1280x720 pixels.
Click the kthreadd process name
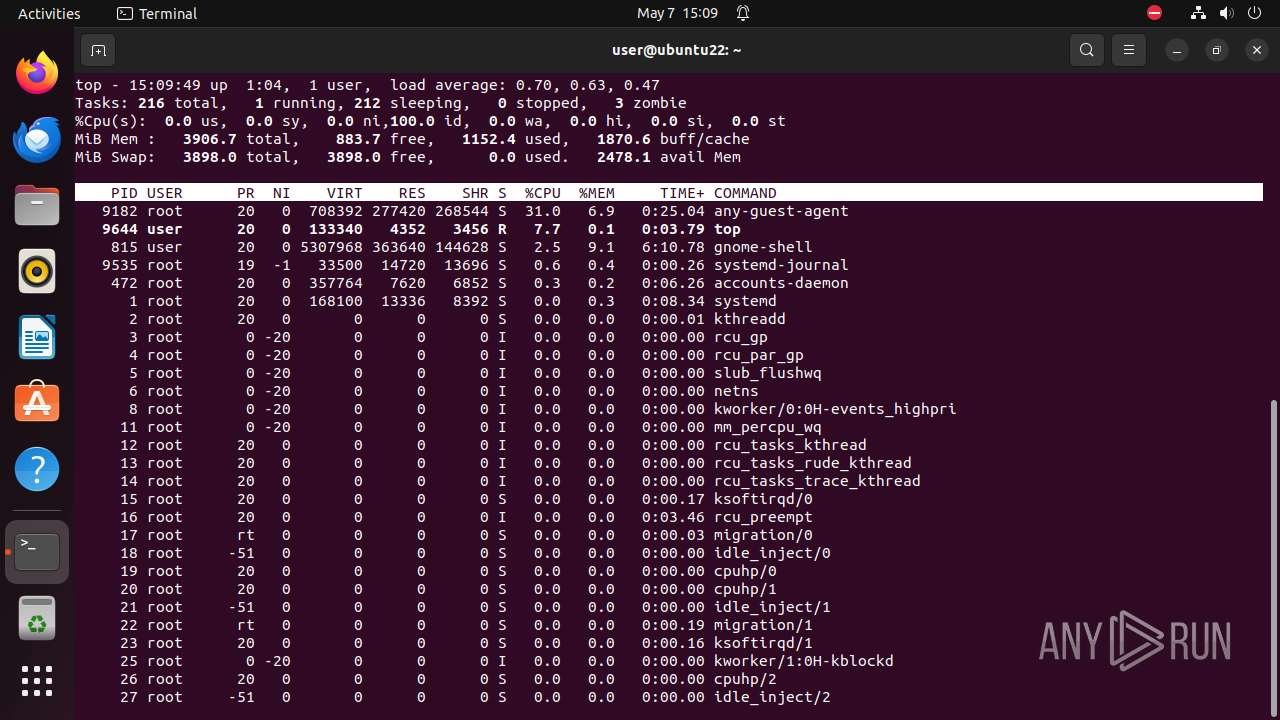(x=749, y=319)
